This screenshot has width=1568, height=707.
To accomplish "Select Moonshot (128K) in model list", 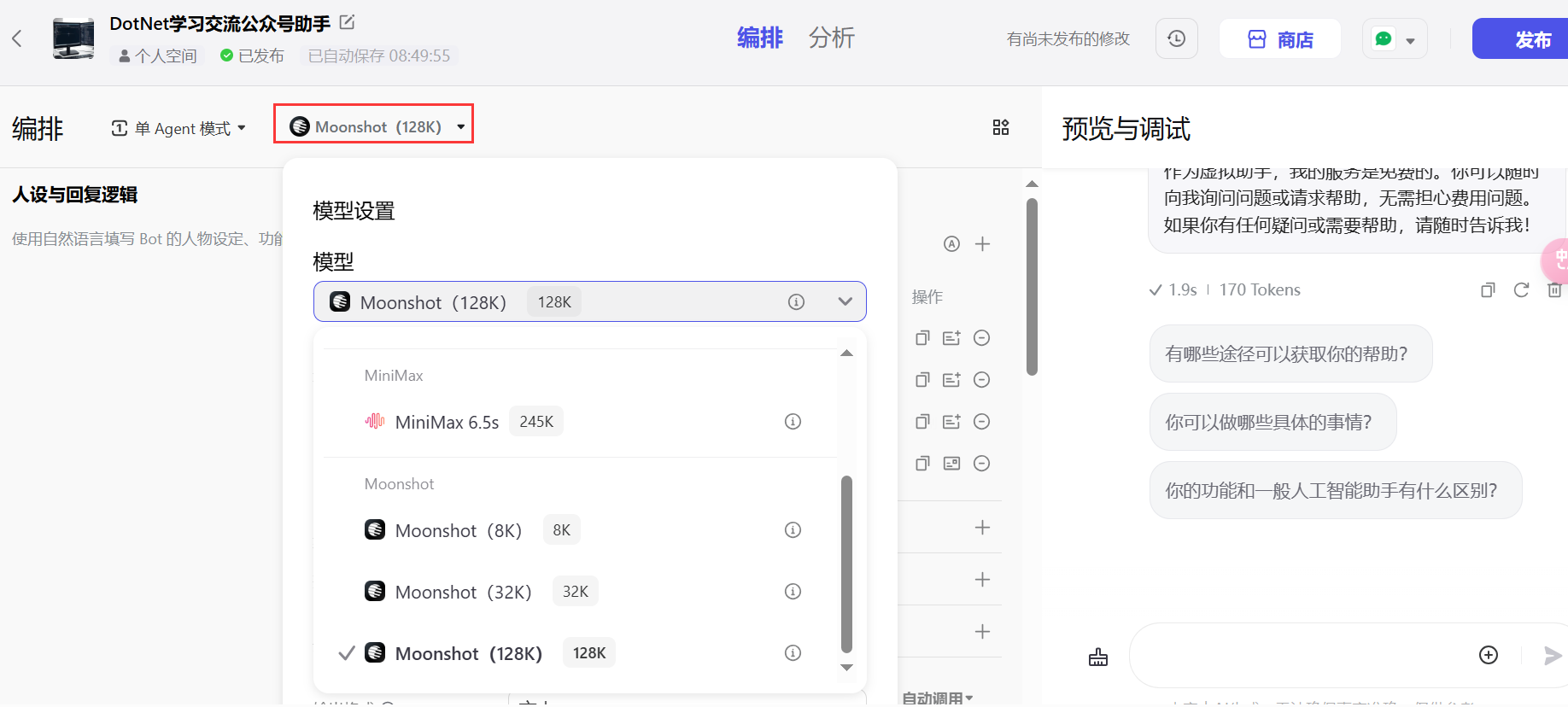I will (580, 653).
